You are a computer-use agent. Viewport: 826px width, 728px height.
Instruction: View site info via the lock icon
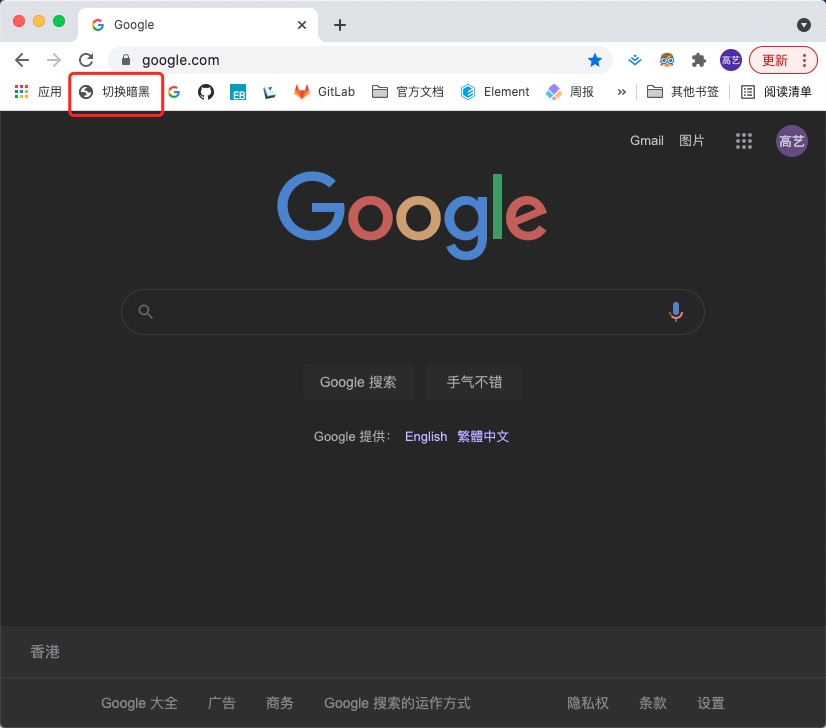click(126, 60)
